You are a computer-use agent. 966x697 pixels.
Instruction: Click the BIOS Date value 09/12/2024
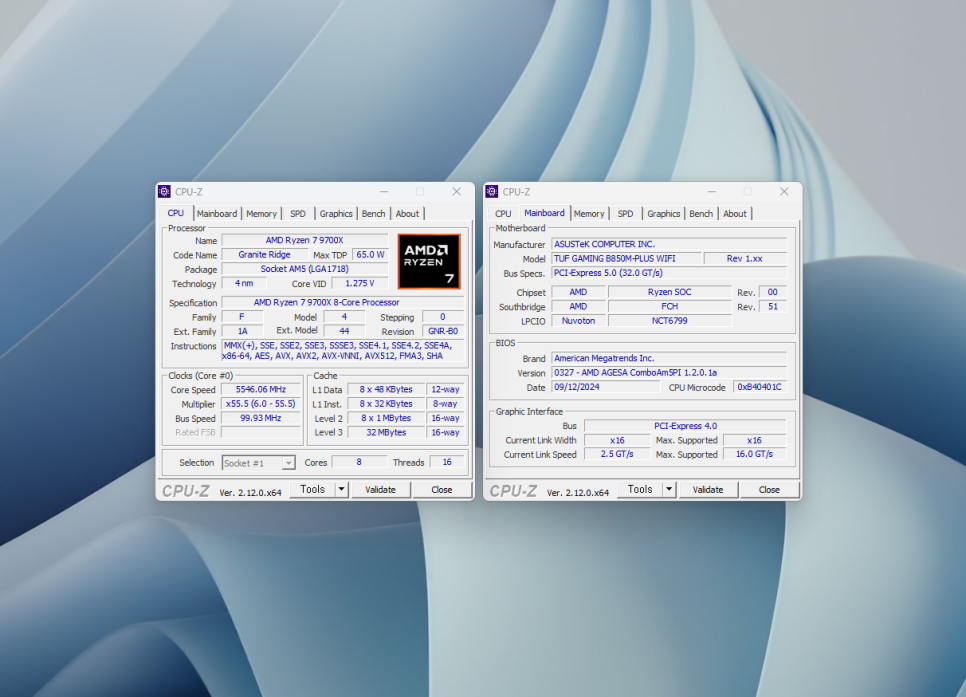(606, 387)
